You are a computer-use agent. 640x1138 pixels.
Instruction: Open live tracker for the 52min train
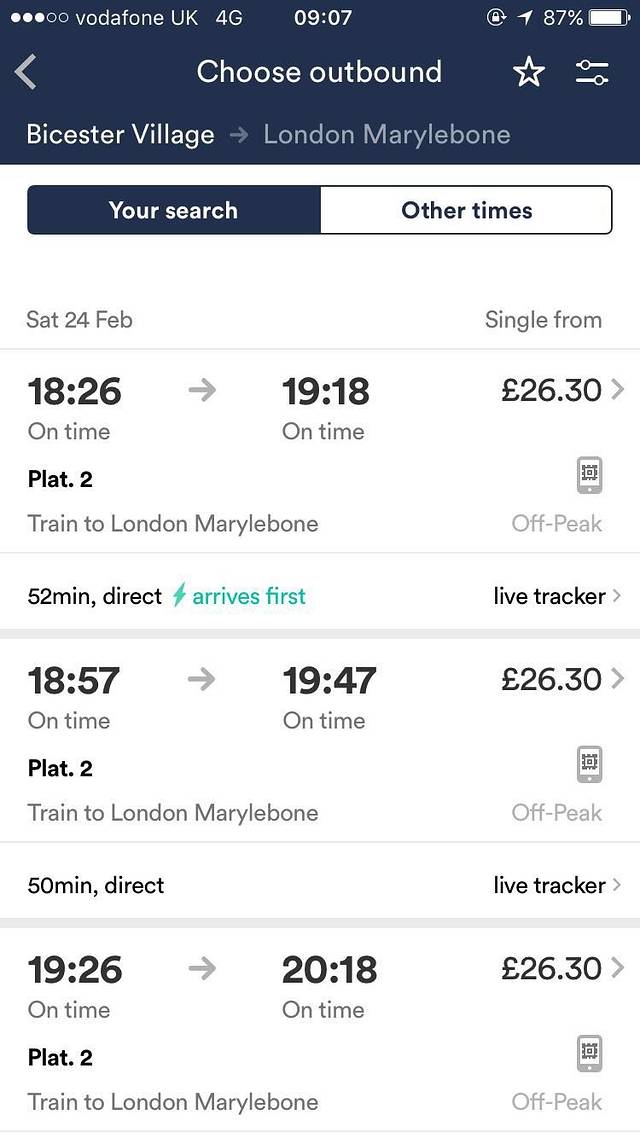coord(557,596)
